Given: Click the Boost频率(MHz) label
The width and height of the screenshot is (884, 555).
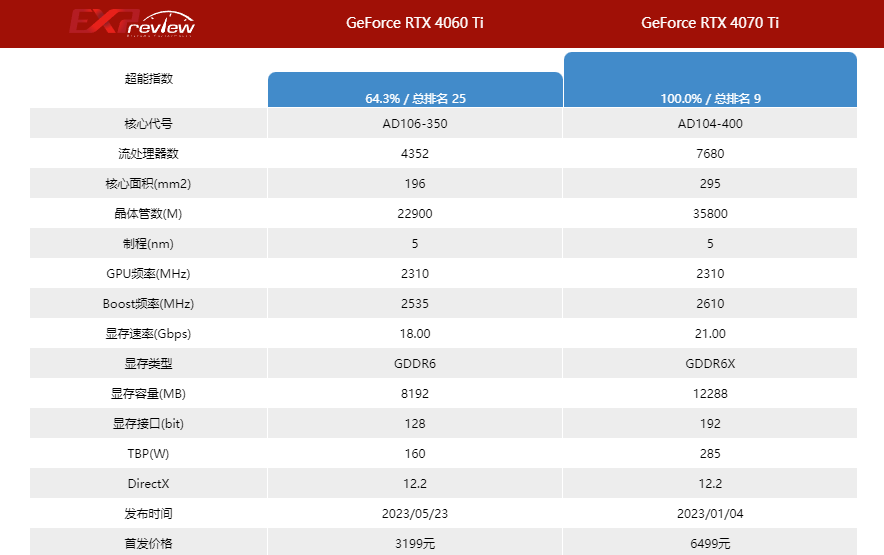Looking at the screenshot, I should (x=148, y=303).
